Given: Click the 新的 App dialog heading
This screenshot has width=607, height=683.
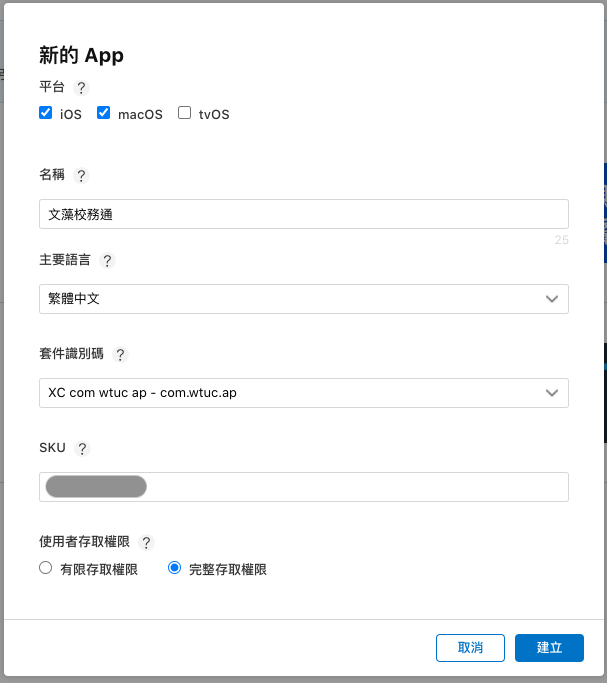Looking at the screenshot, I should pos(82,55).
